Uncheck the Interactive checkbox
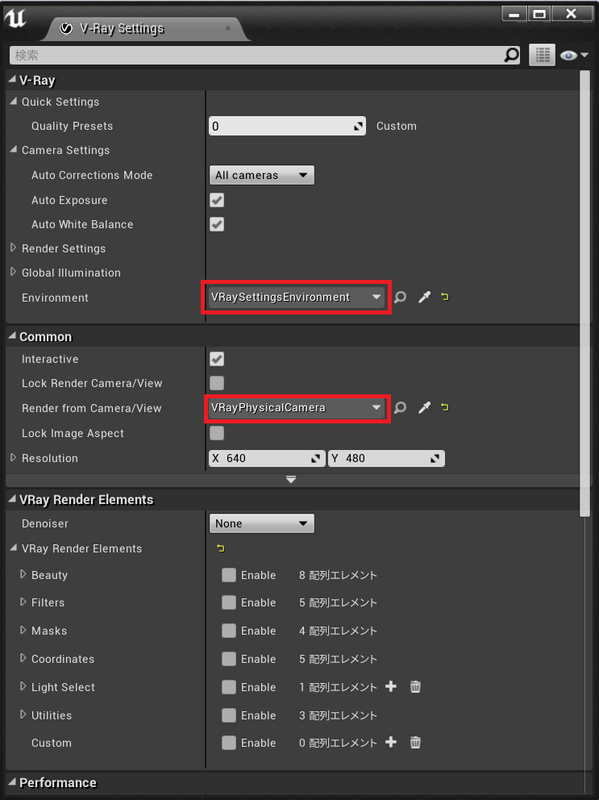 point(217,359)
